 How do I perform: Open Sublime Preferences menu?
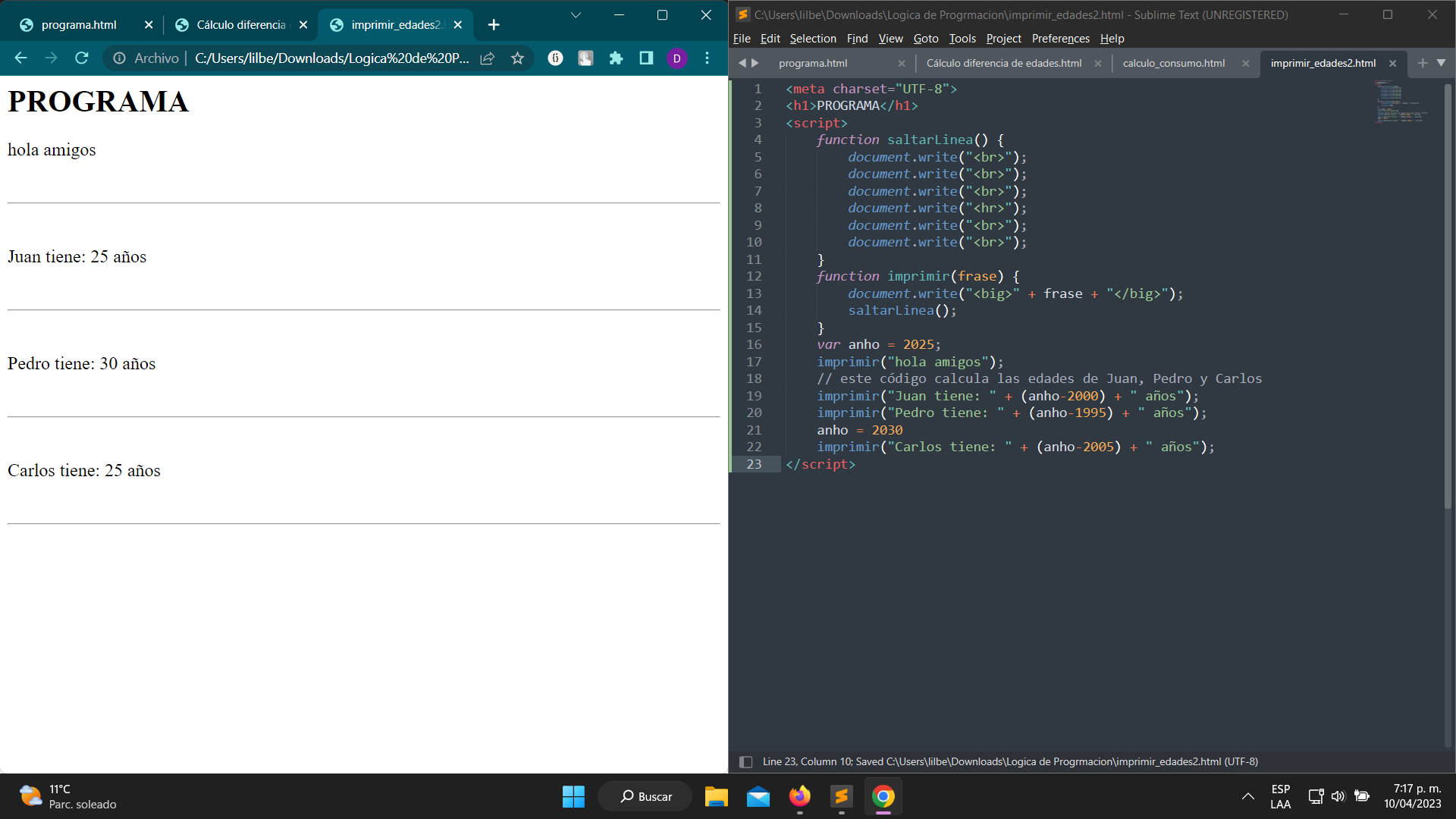pyautogui.click(x=1060, y=39)
